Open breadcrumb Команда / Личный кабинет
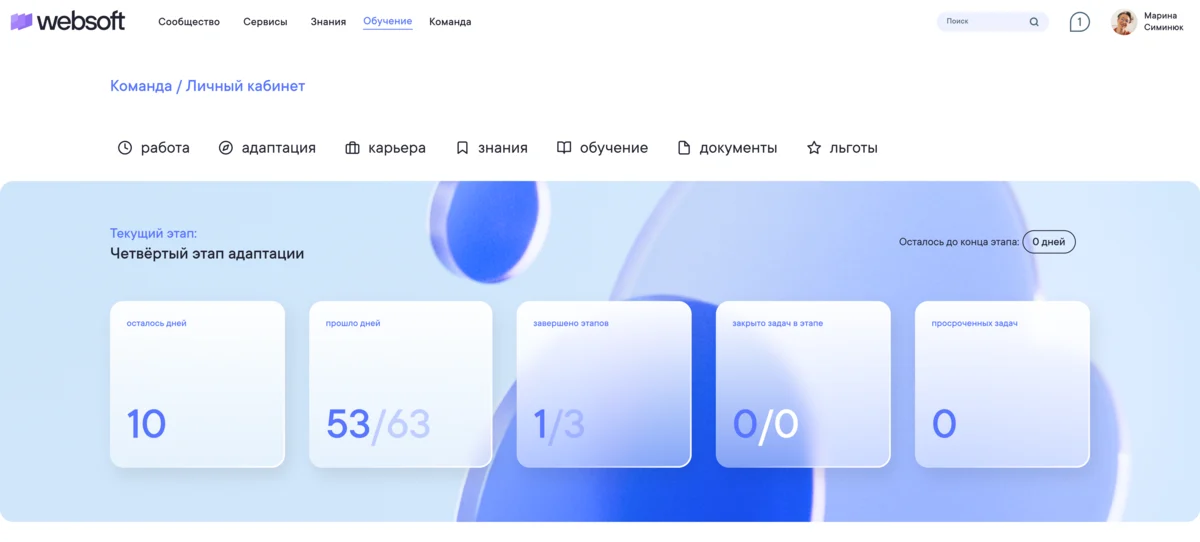The height and width of the screenshot is (542, 1200). 207,86
